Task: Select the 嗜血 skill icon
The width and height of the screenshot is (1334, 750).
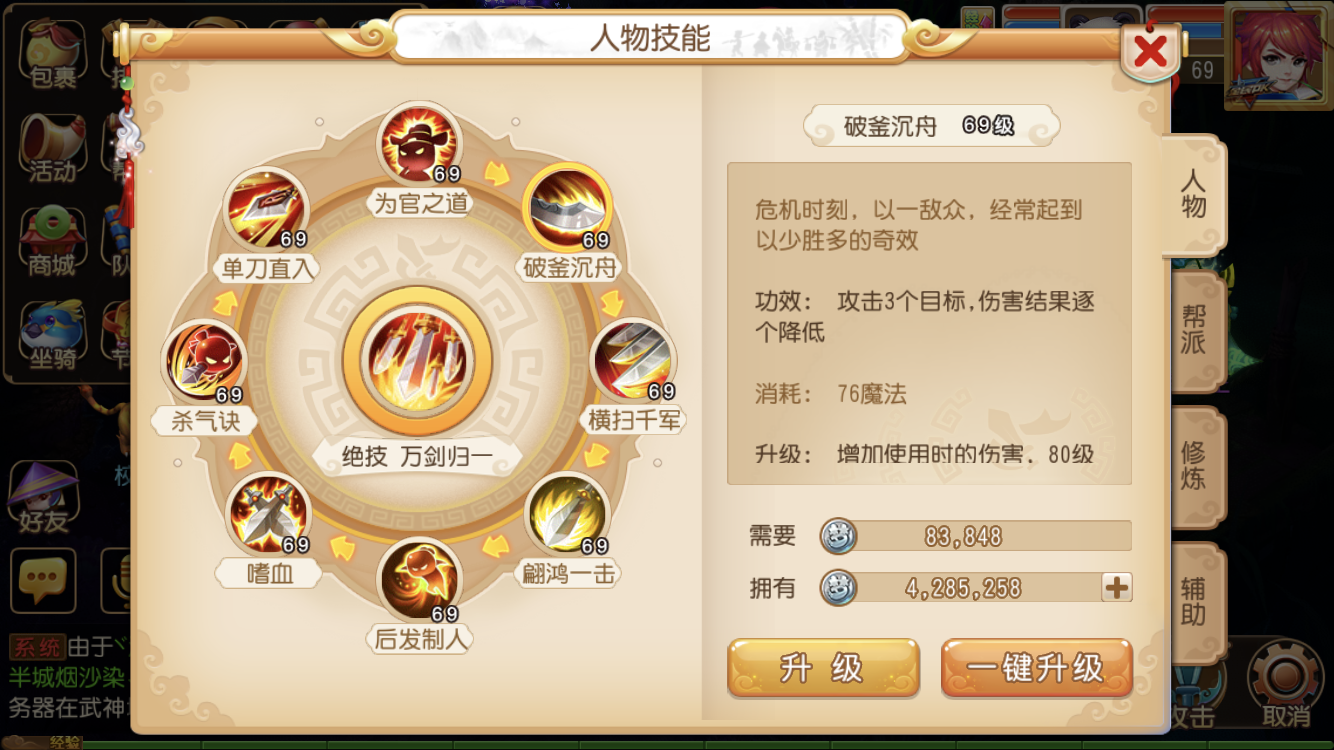Action: [x=270, y=514]
